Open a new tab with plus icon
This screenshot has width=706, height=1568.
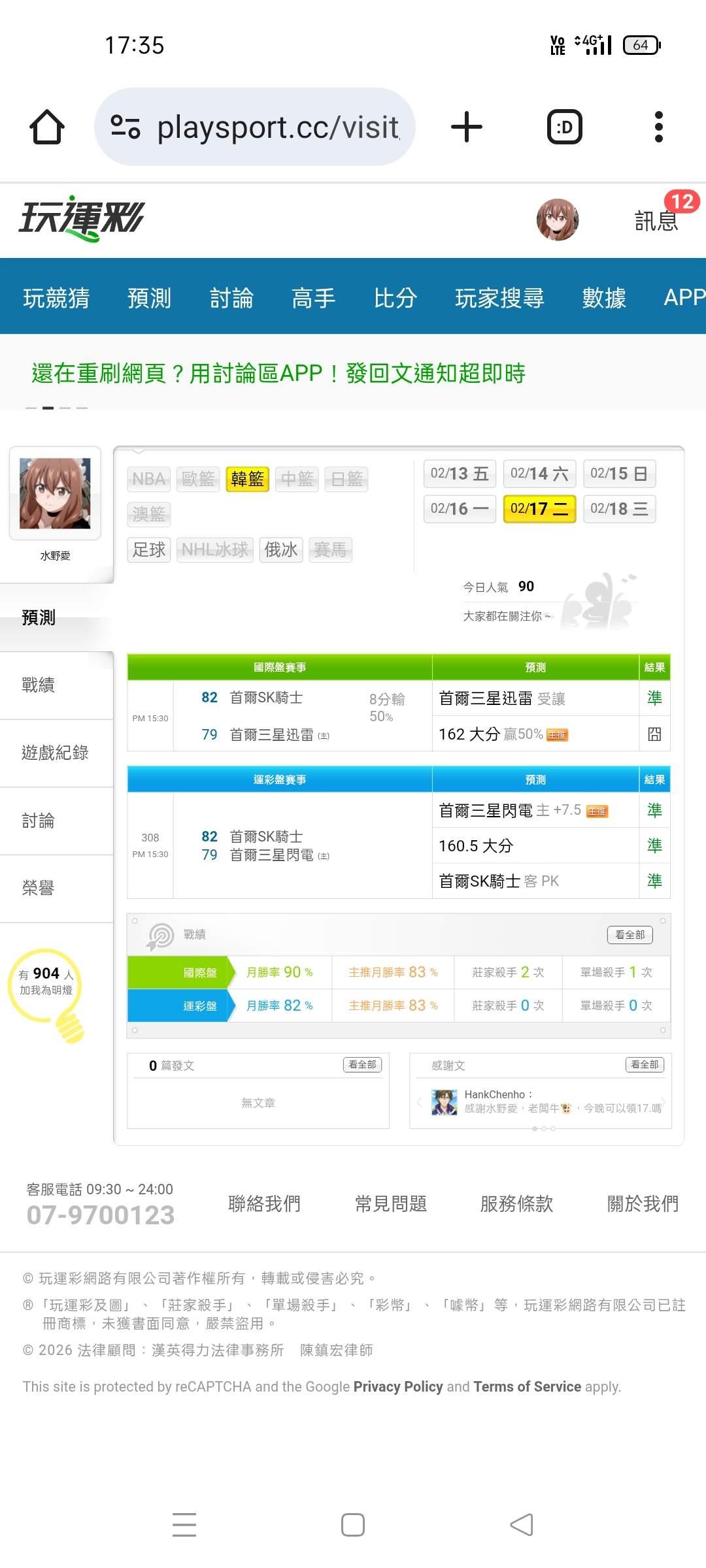(467, 127)
